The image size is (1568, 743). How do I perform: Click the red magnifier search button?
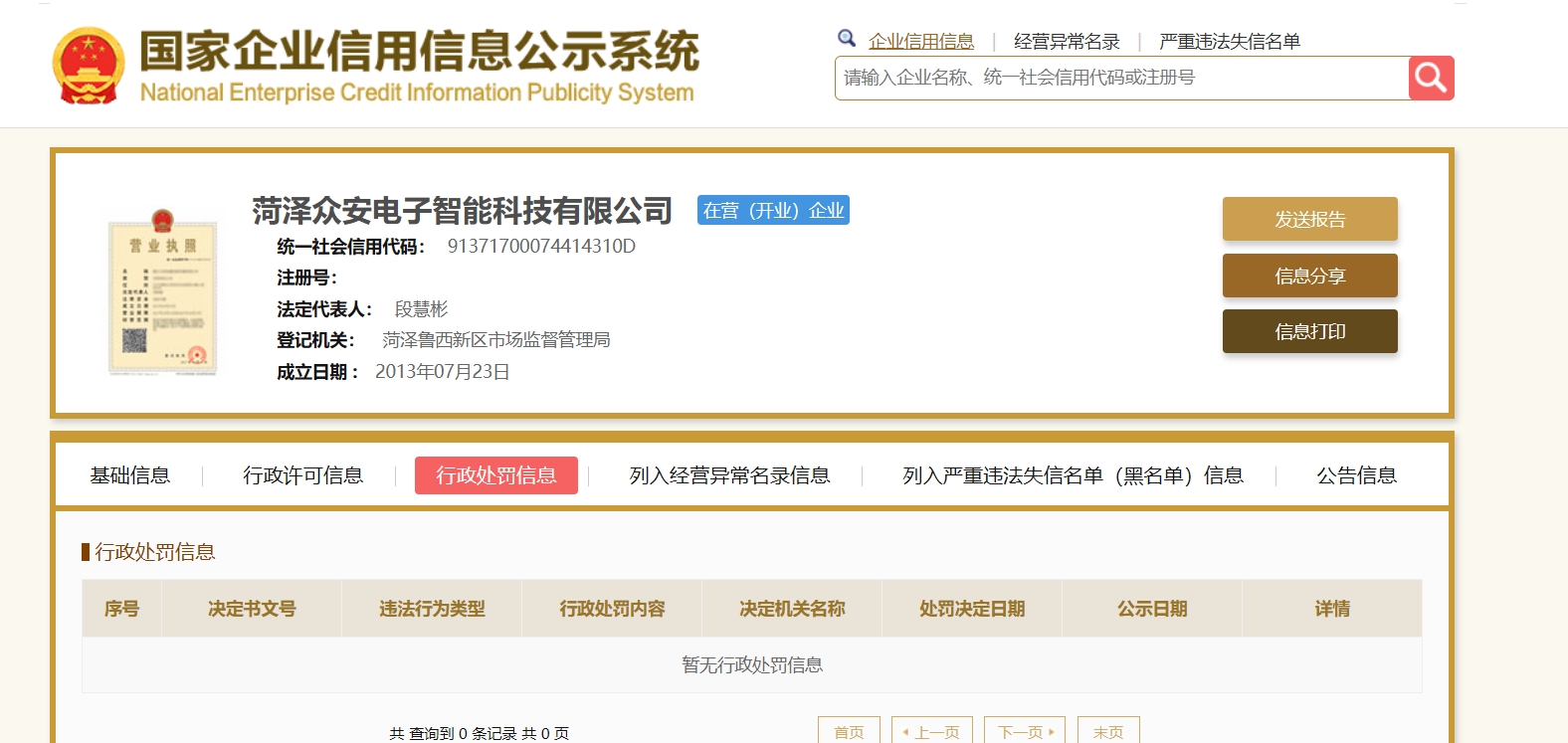tap(1431, 78)
